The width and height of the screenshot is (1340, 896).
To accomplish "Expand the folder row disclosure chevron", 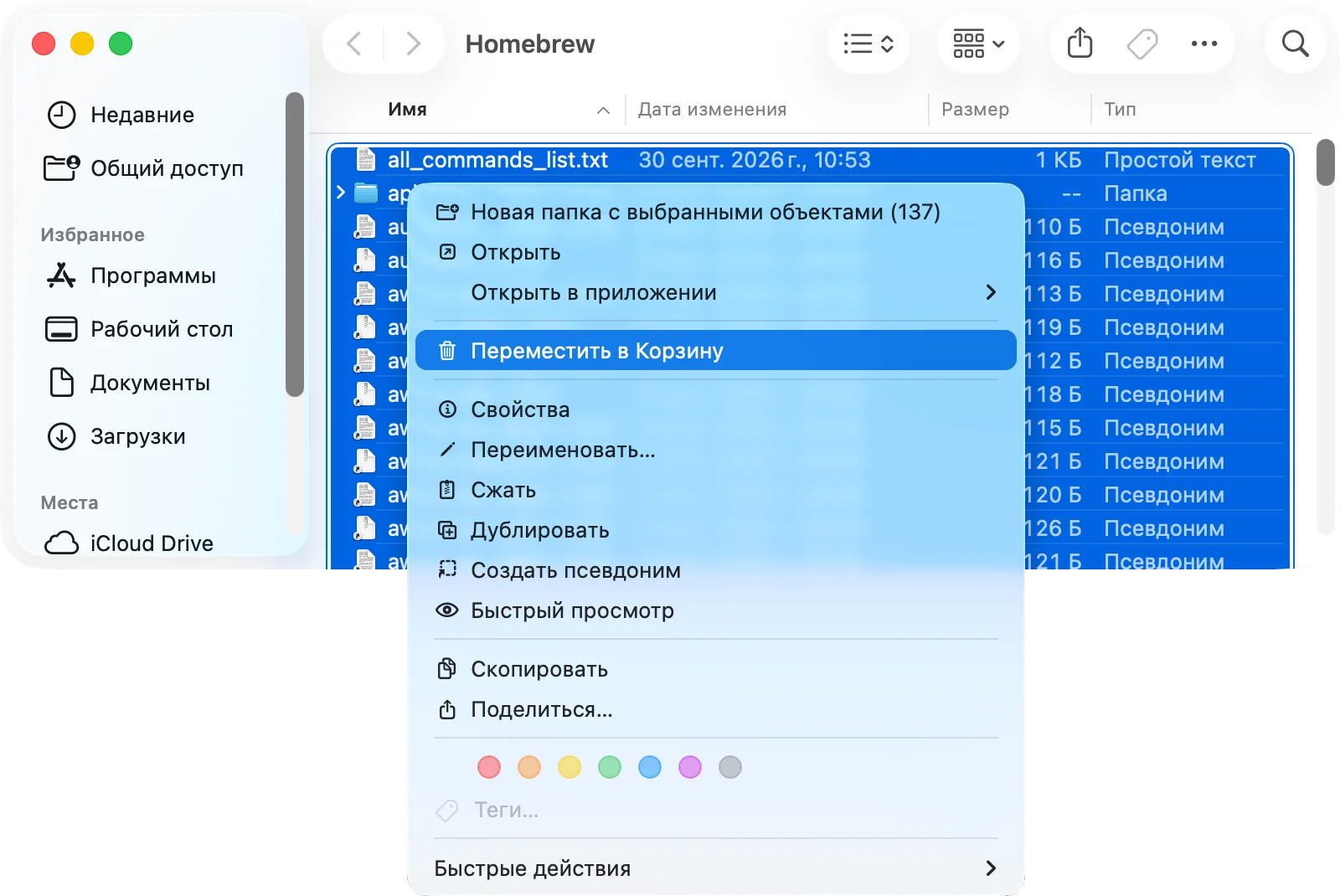I will point(341,193).
